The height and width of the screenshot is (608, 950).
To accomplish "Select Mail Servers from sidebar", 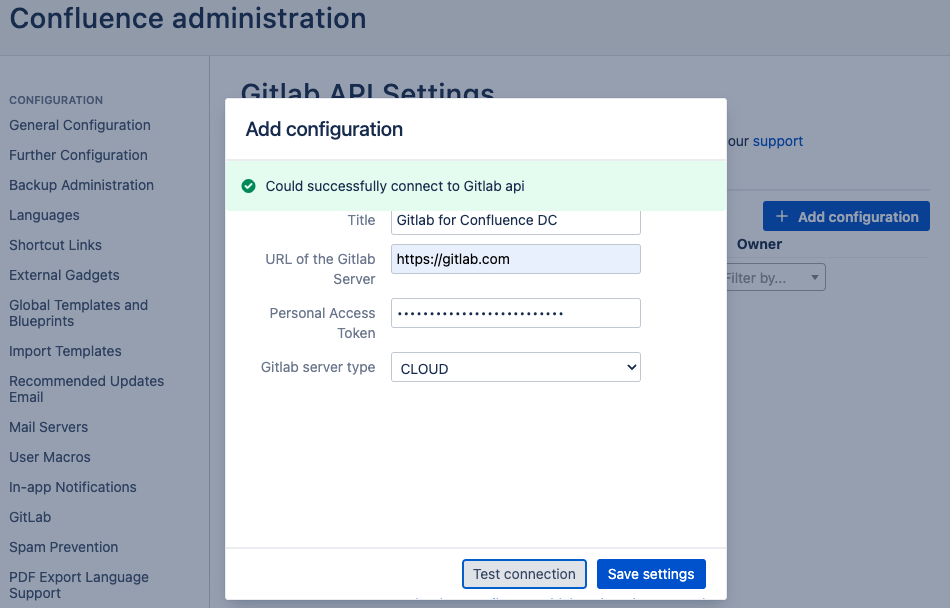I will (x=48, y=427).
